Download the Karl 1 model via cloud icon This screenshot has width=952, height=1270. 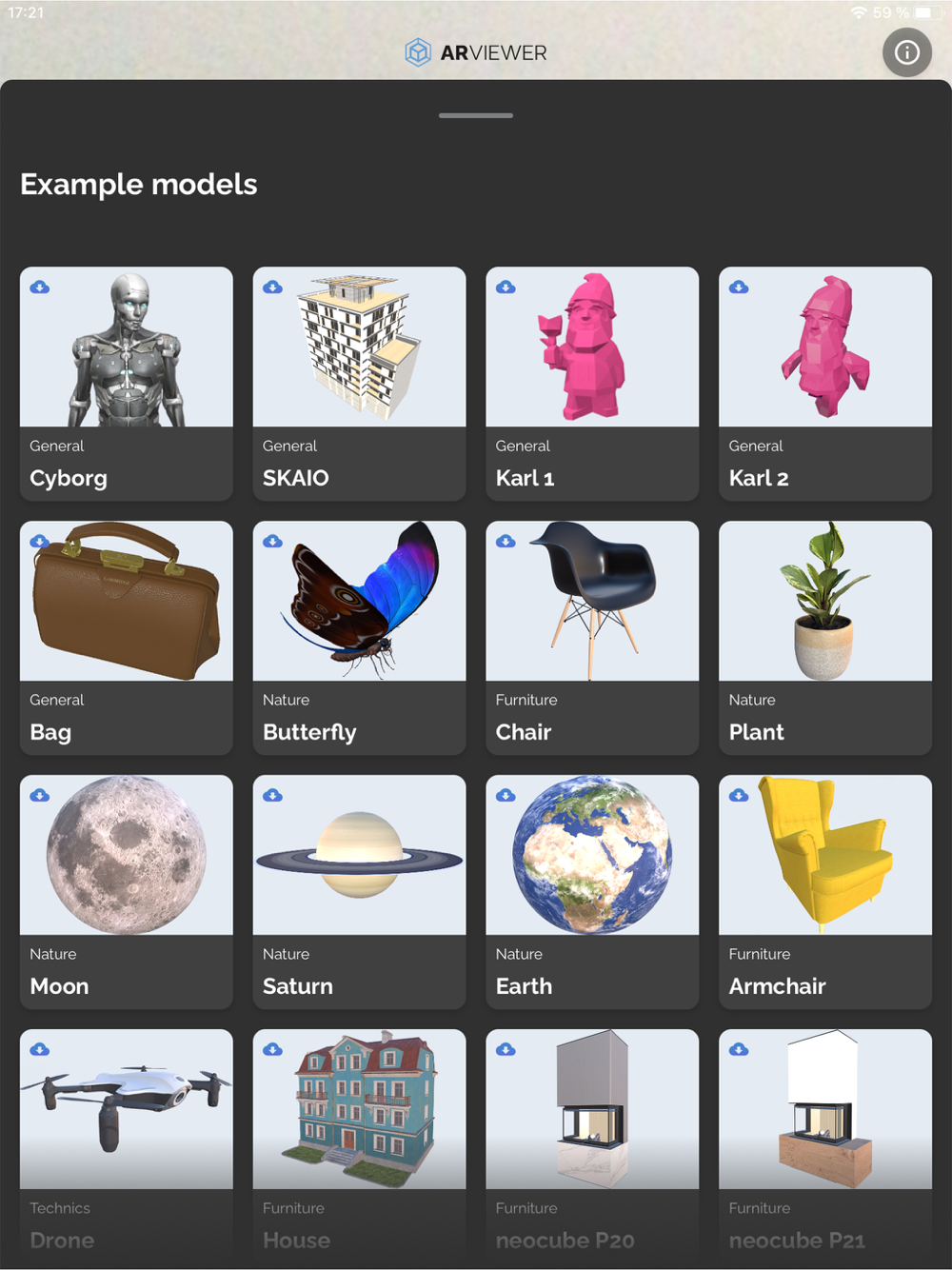tap(506, 287)
